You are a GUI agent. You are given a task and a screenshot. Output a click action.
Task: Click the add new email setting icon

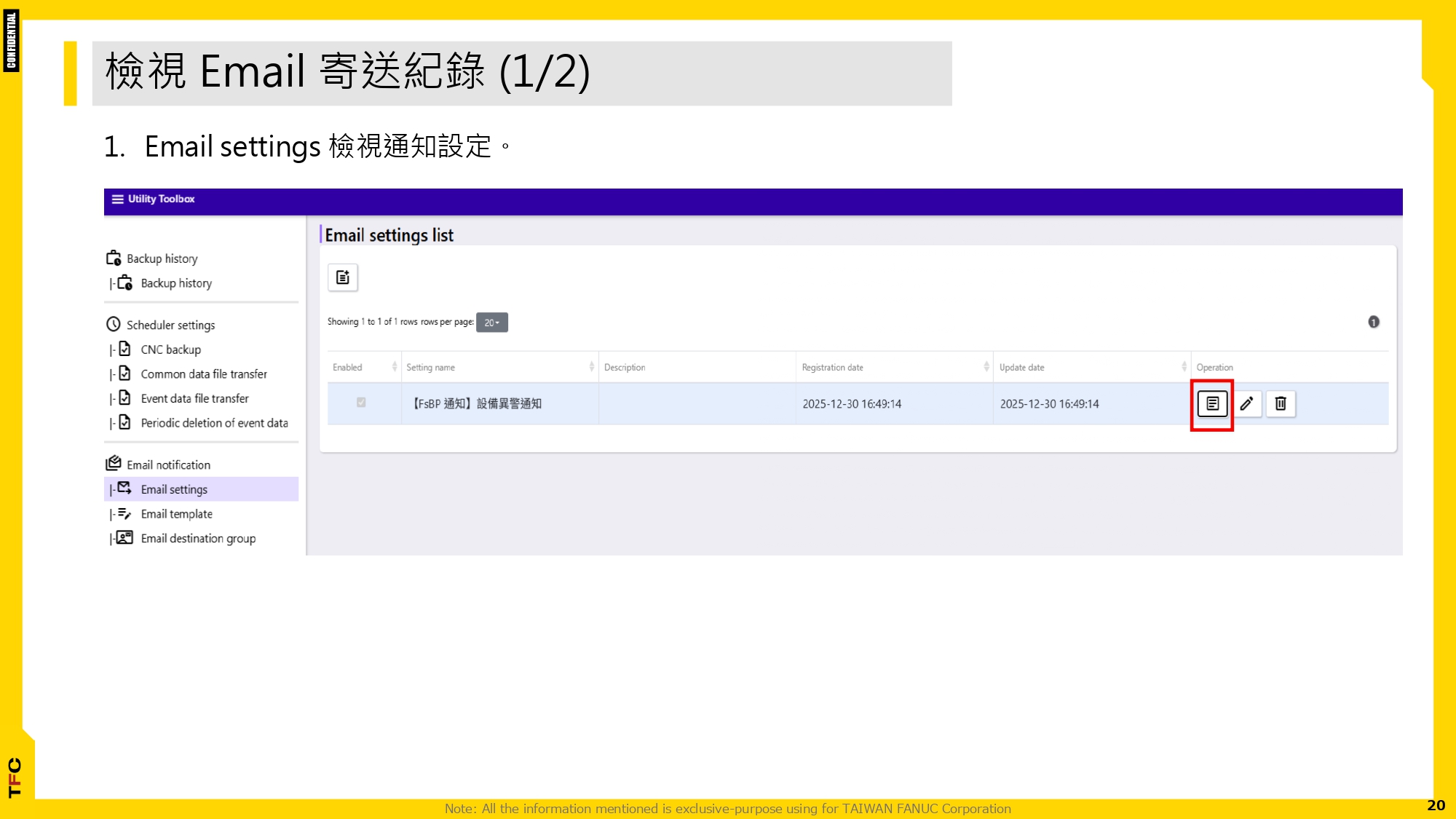point(343,277)
